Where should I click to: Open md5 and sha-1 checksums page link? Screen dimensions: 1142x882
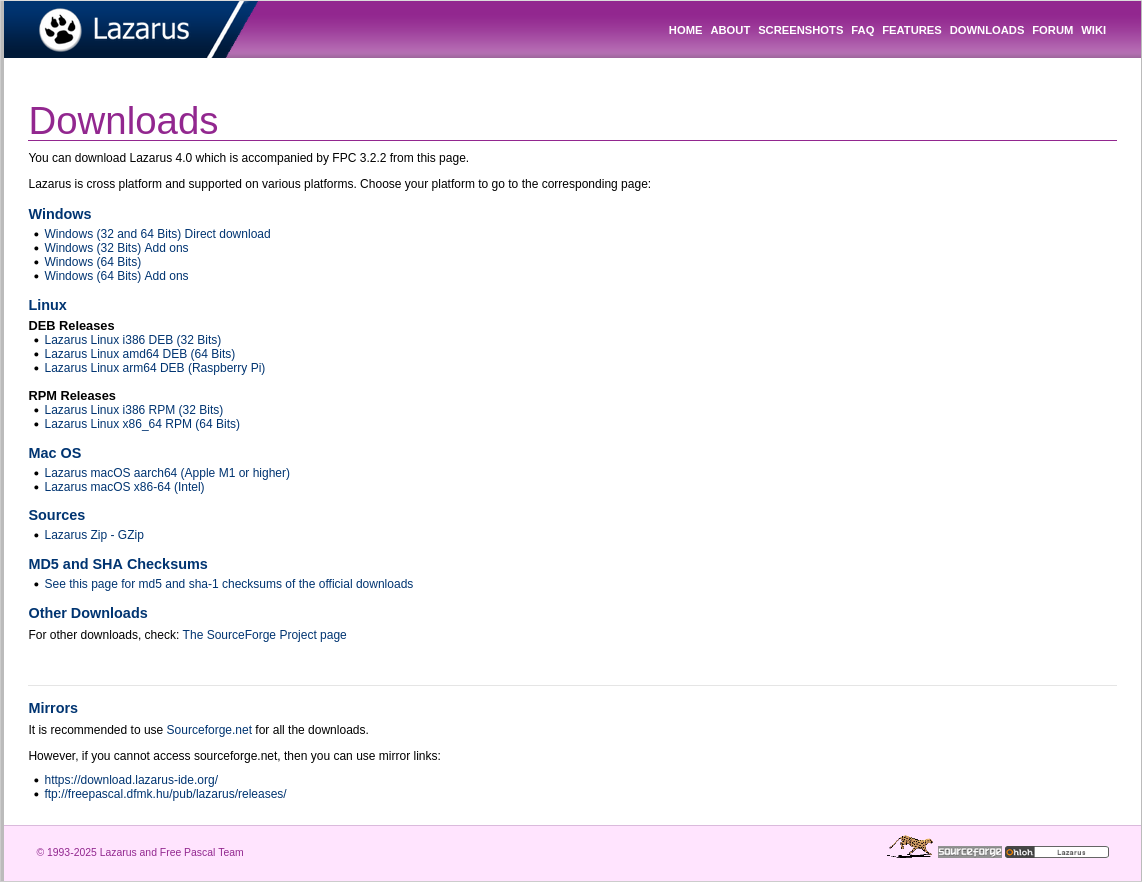[229, 584]
